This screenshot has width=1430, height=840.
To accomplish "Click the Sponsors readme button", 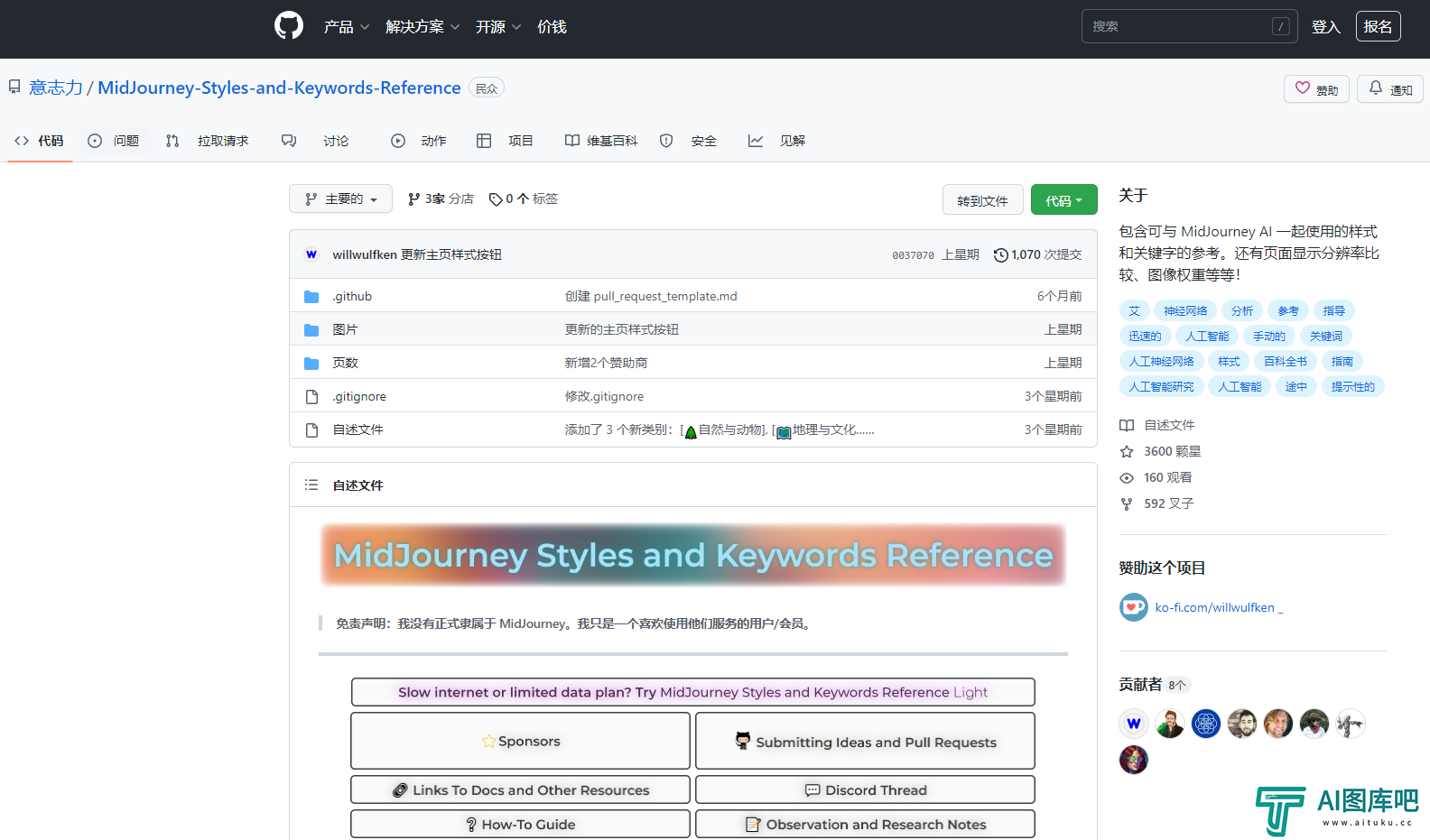I will [x=521, y=741].
